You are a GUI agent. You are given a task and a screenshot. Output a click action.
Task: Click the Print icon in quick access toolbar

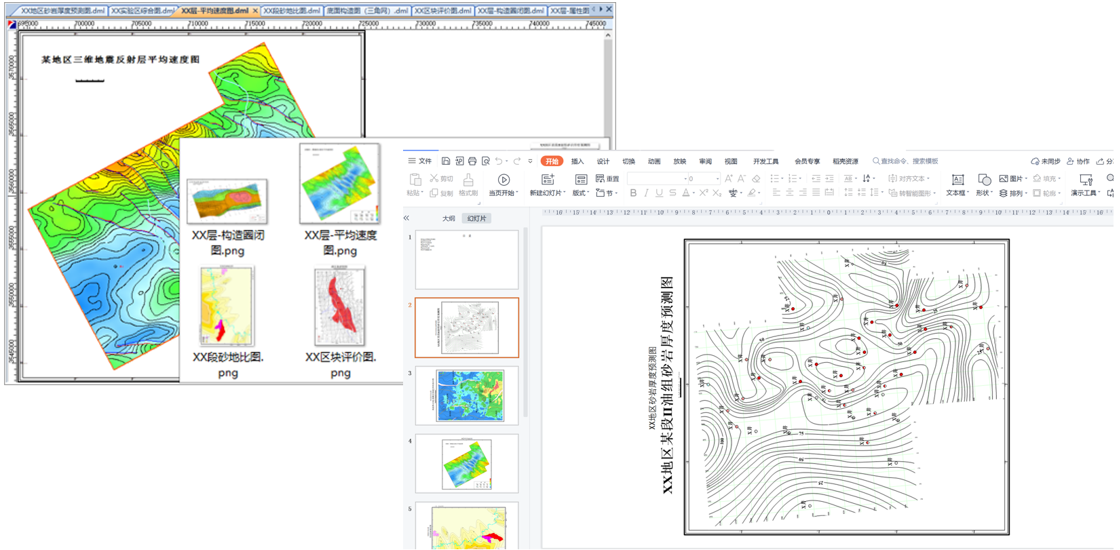[472, 161]
